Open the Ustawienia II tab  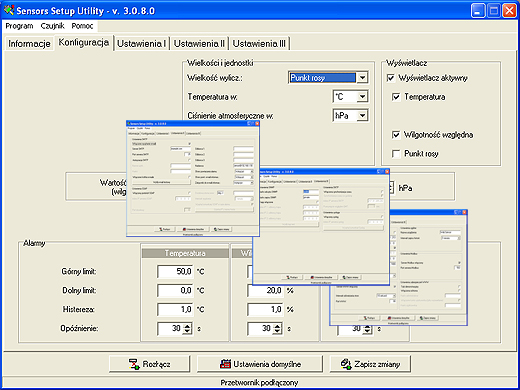tap(199, 44)
